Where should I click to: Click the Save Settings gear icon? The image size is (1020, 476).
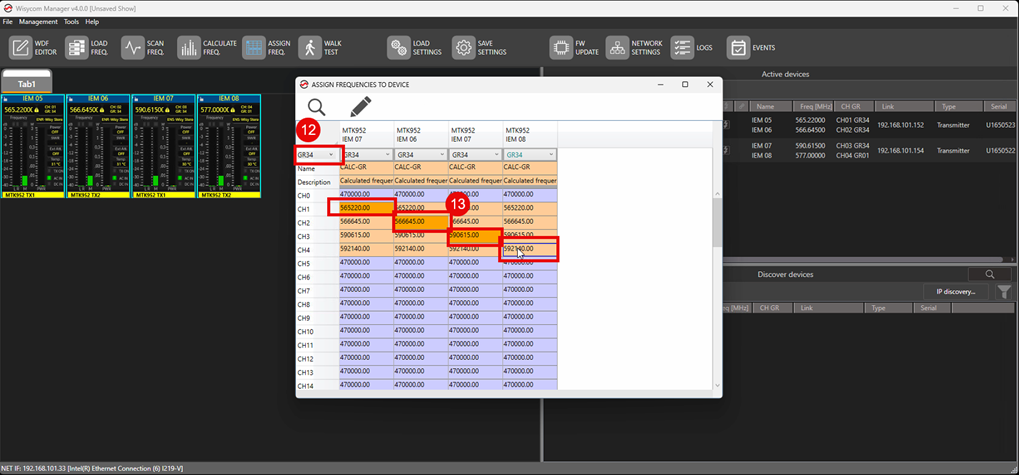463,47
